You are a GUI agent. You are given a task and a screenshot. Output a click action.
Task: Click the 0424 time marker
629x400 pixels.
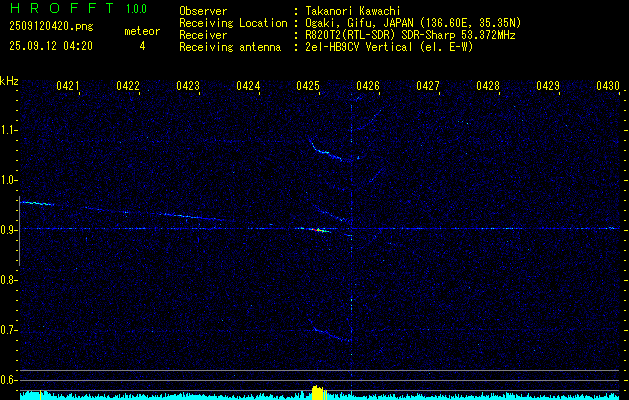(x=248, y=86)
